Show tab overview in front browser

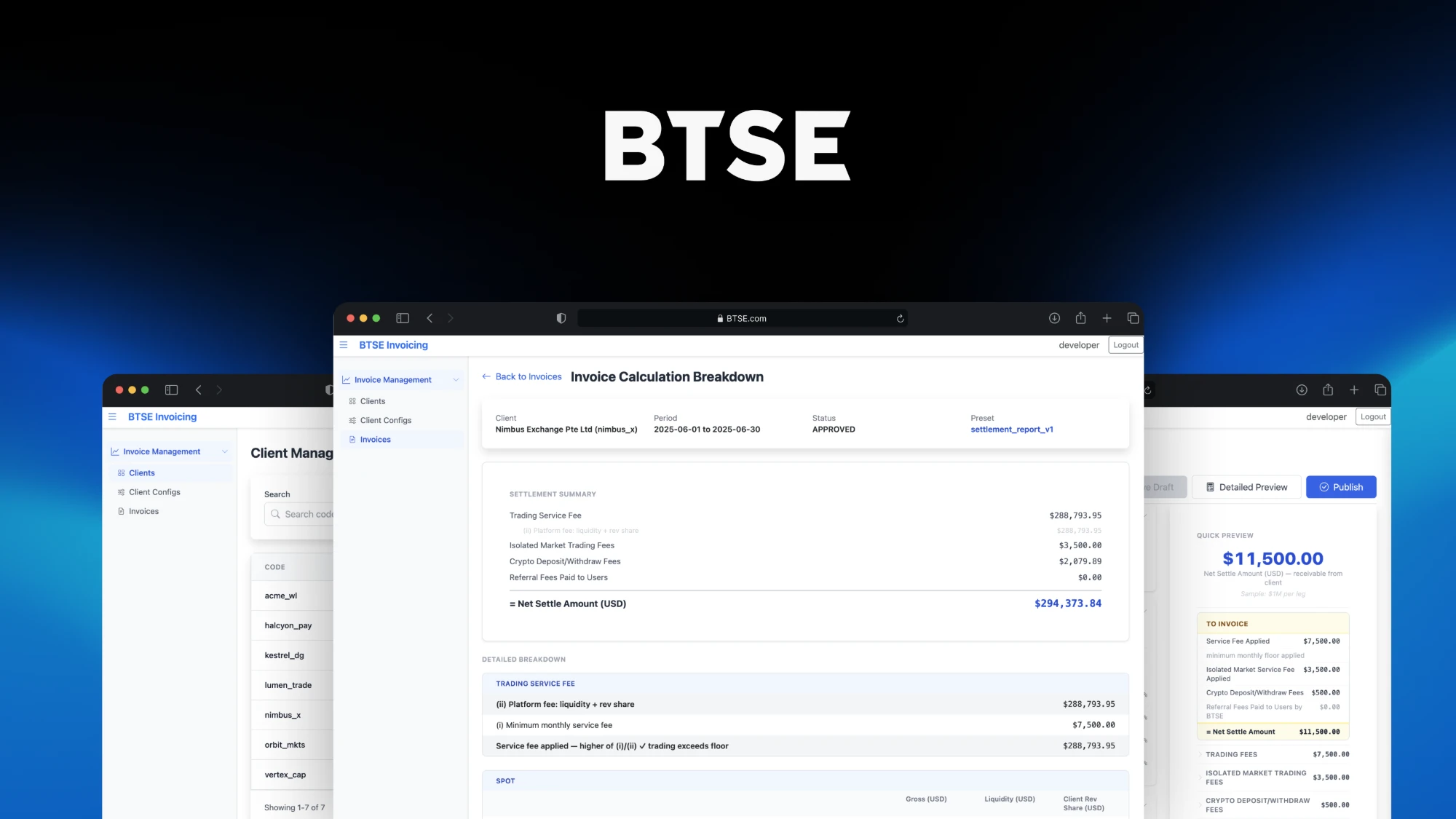pos(1133,318)
